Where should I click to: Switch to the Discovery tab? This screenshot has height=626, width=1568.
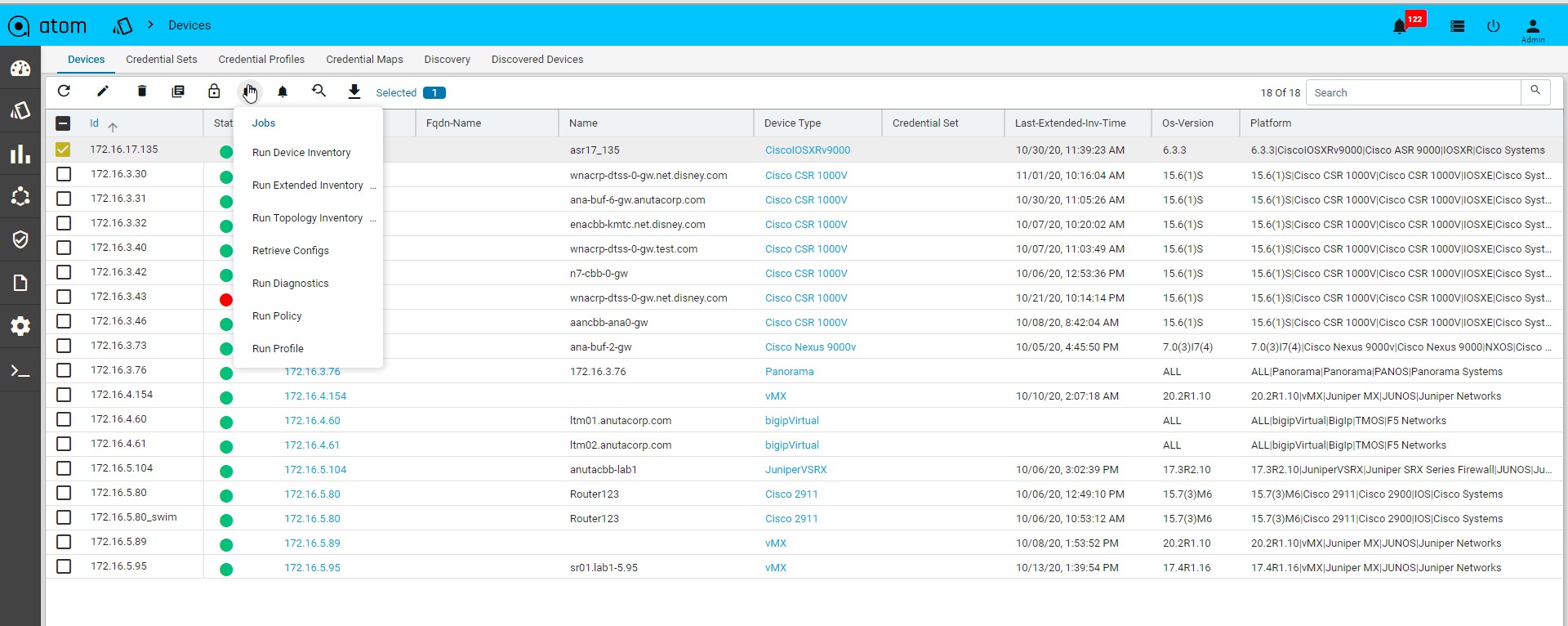click(447, 60)
